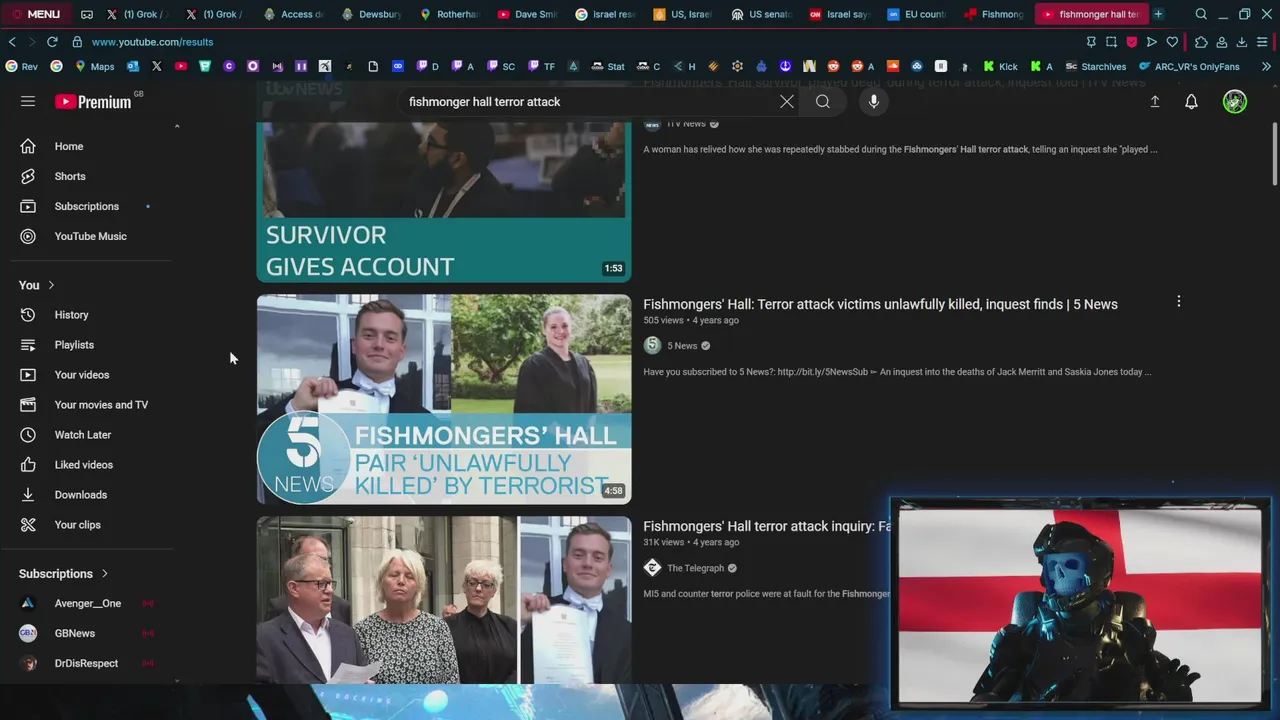Open the Kick bookmark
Screen dimensions: 1280x720
(x=1000, y=66)
